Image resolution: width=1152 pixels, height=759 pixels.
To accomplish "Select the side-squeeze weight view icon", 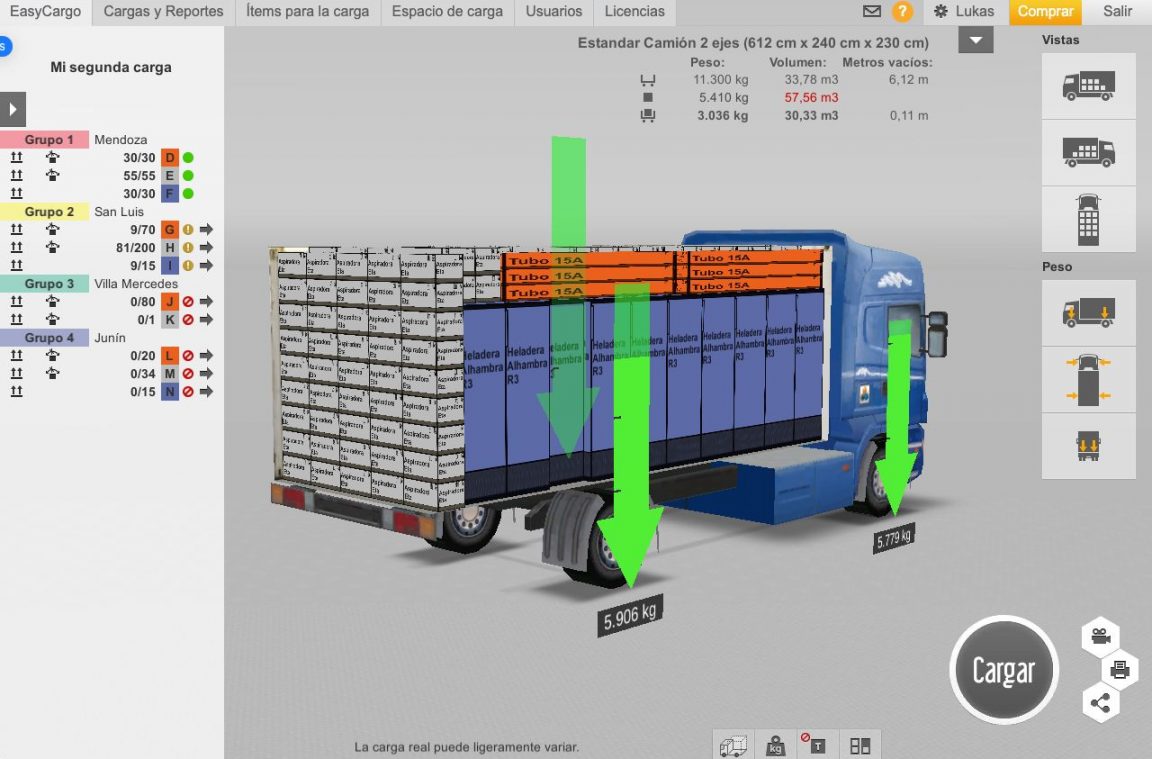I will (1088, 379).
